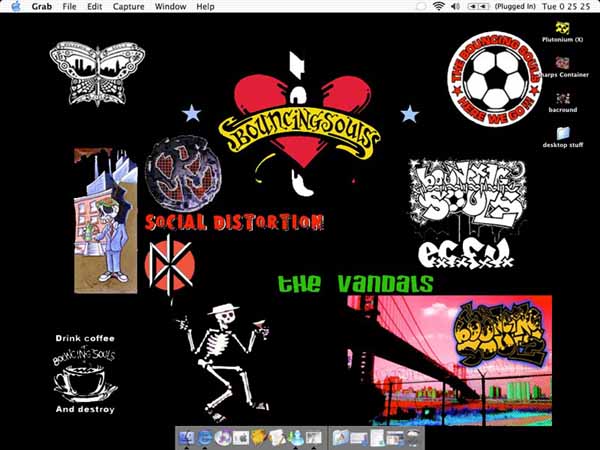Select the Plutonium (X) drive icon
600x450 pixels.
click(x=562, y=28)
